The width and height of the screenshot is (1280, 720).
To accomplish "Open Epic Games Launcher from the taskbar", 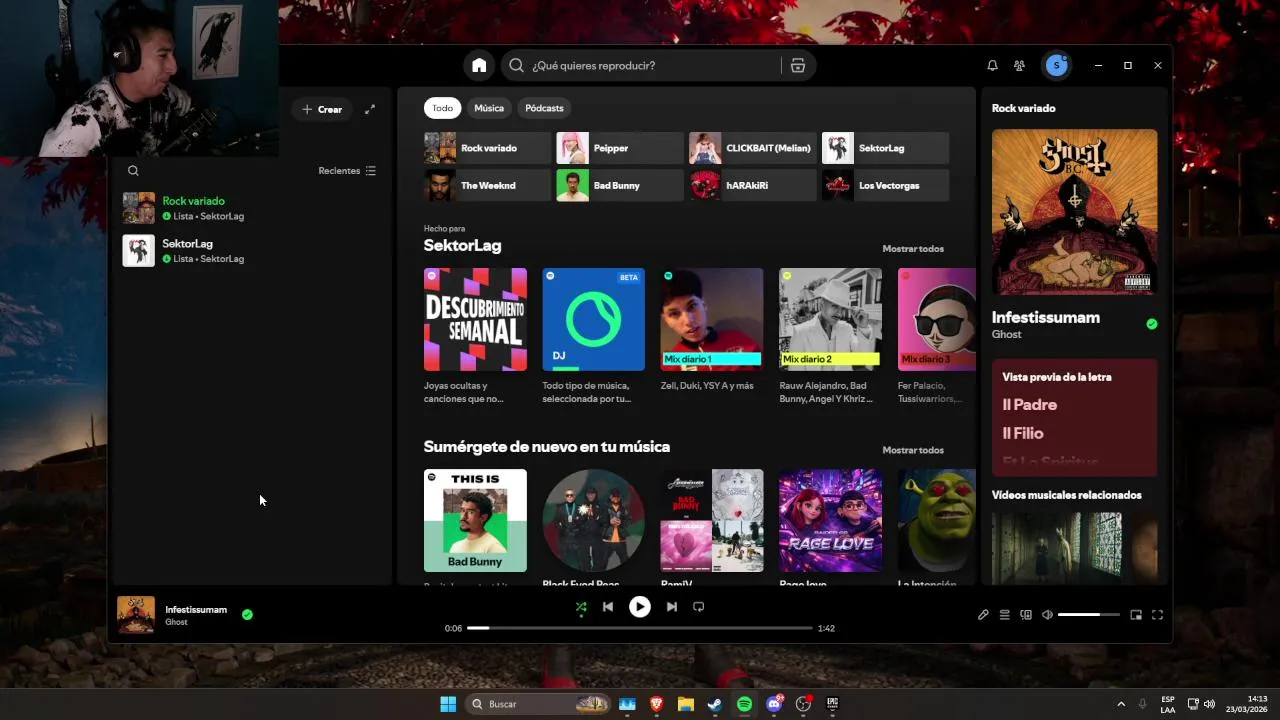I will coord(832,704).
